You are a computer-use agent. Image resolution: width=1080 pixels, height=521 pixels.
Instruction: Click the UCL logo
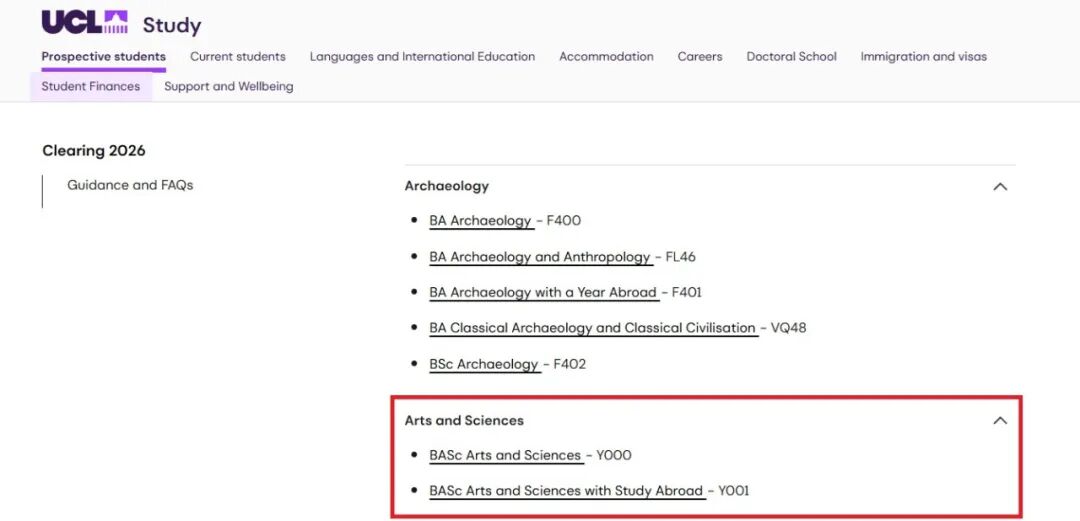pos(85,22)
